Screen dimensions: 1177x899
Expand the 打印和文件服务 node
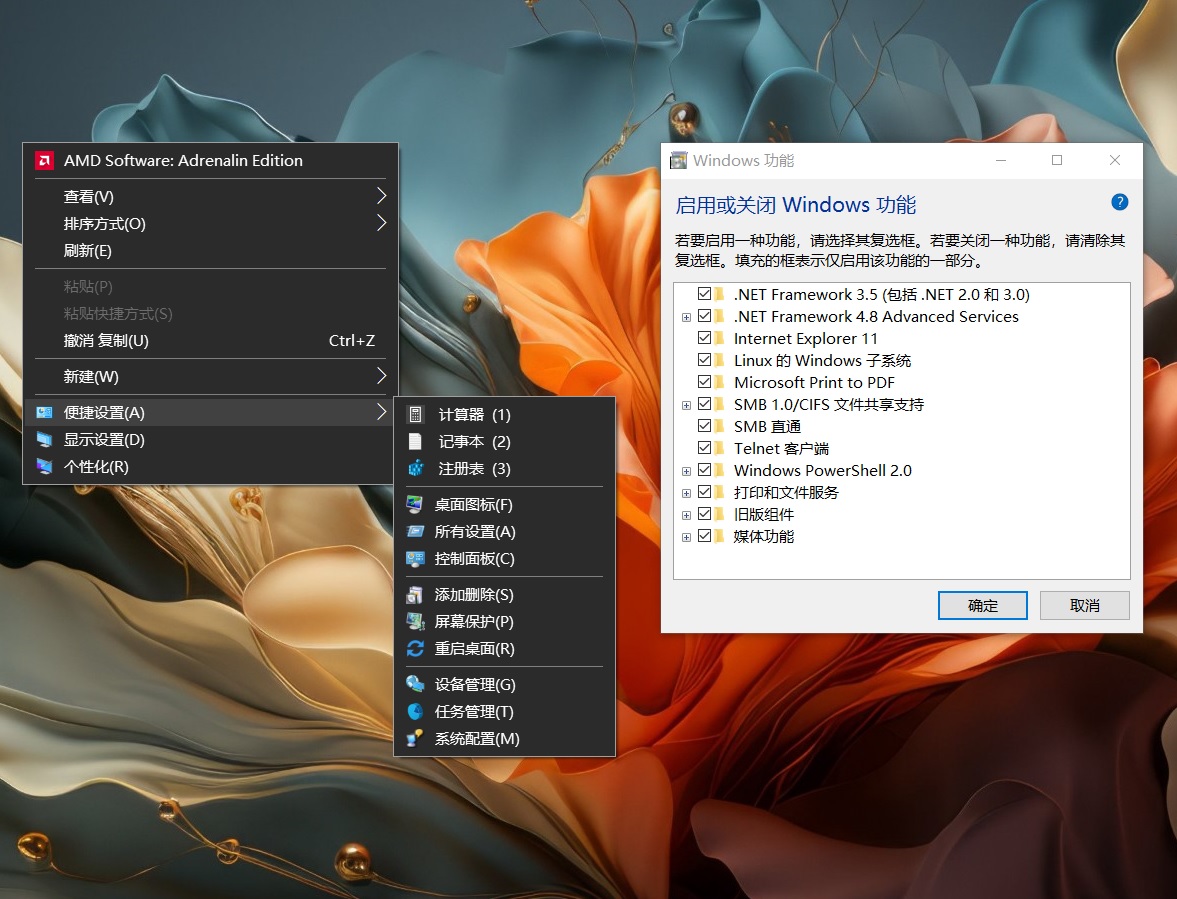pyautogui.click(x=686, y=493)
